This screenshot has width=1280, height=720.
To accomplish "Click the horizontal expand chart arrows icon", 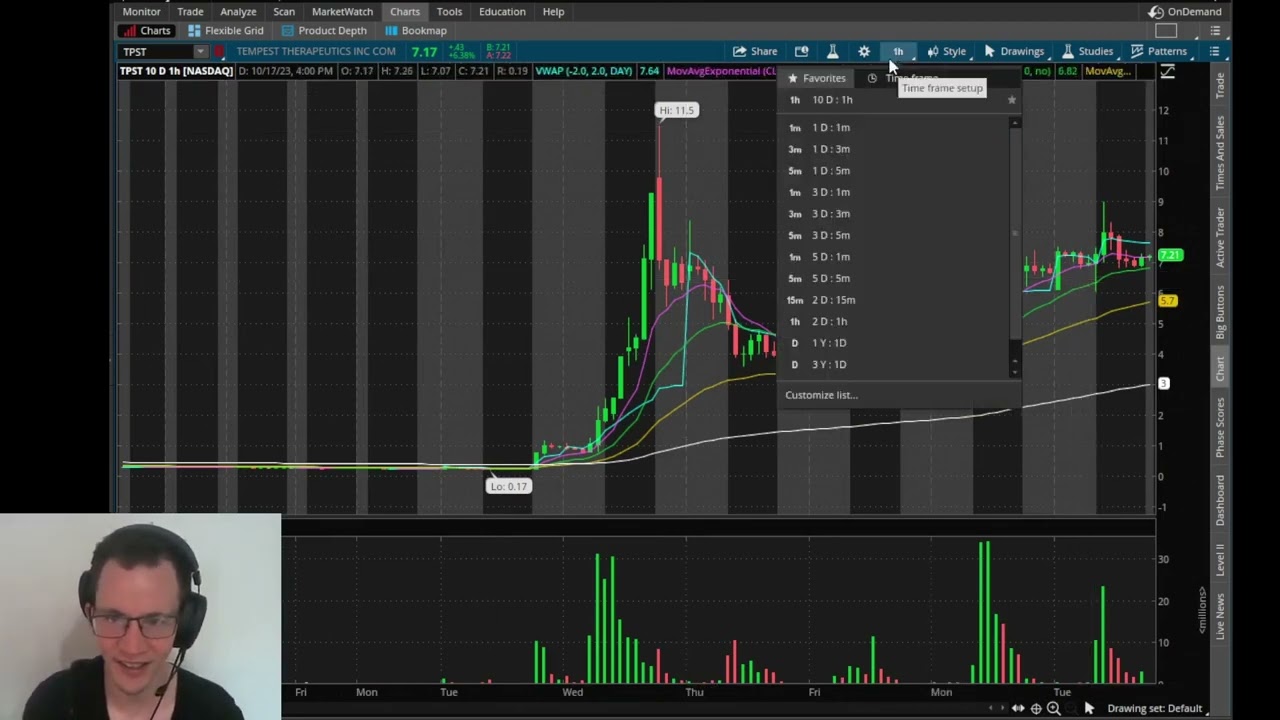I will (x=1017, y=708).
